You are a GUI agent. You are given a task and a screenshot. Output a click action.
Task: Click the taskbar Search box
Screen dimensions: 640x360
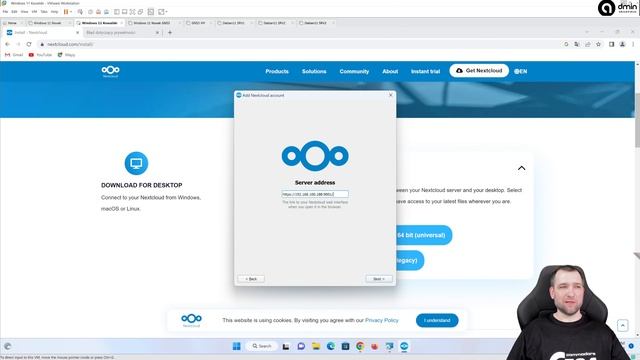[262, 346]
